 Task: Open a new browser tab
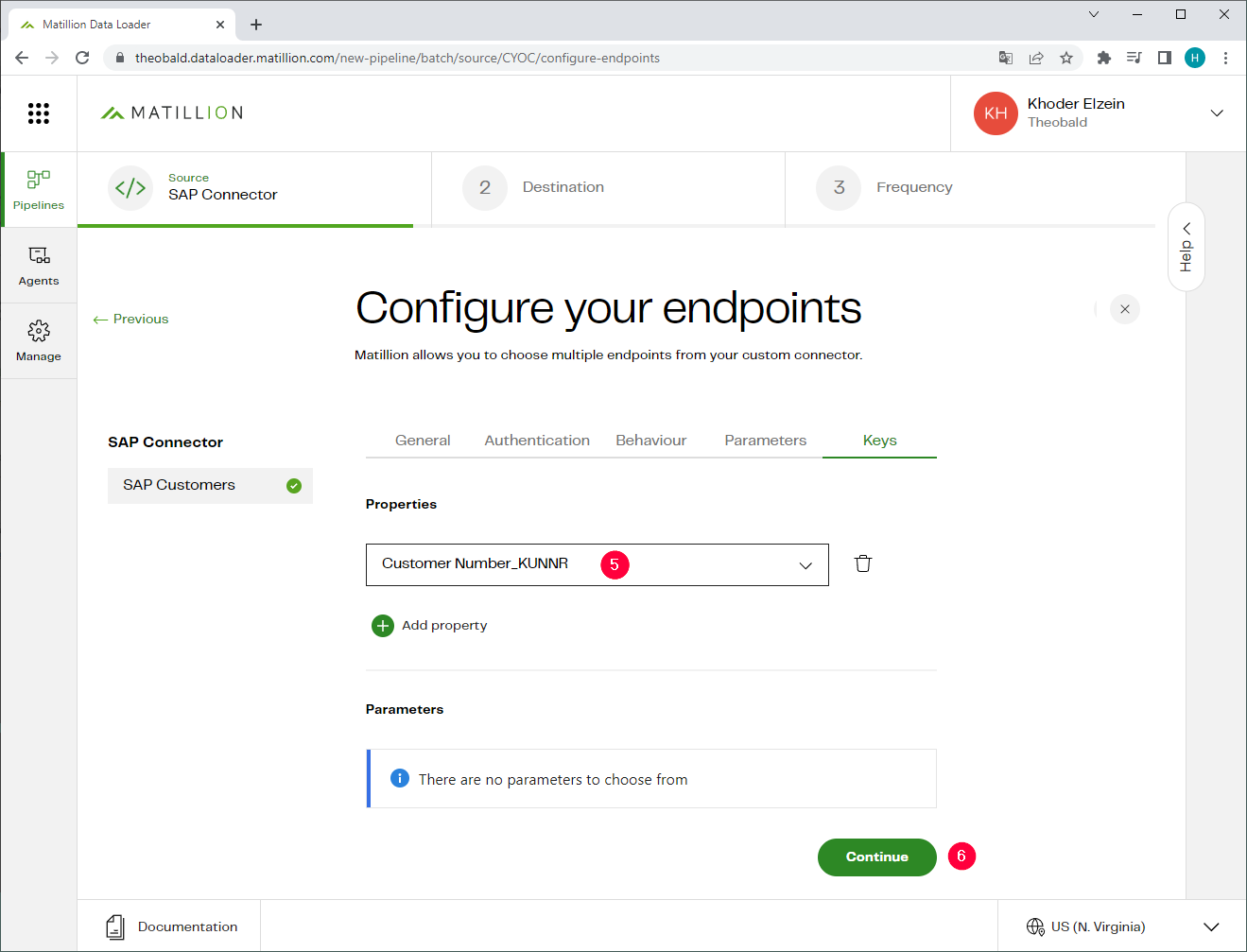click(256, 25)
